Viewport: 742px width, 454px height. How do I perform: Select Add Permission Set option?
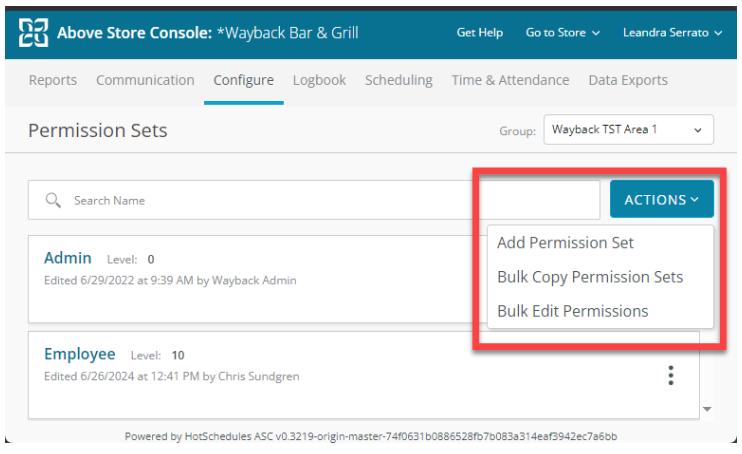[565, 243]
